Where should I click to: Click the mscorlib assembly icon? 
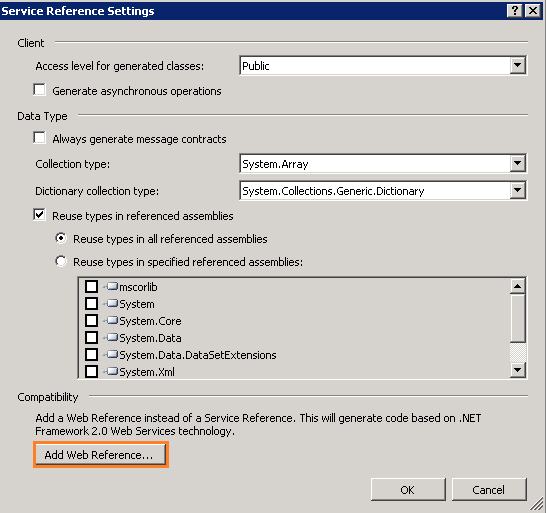[112, 287]
